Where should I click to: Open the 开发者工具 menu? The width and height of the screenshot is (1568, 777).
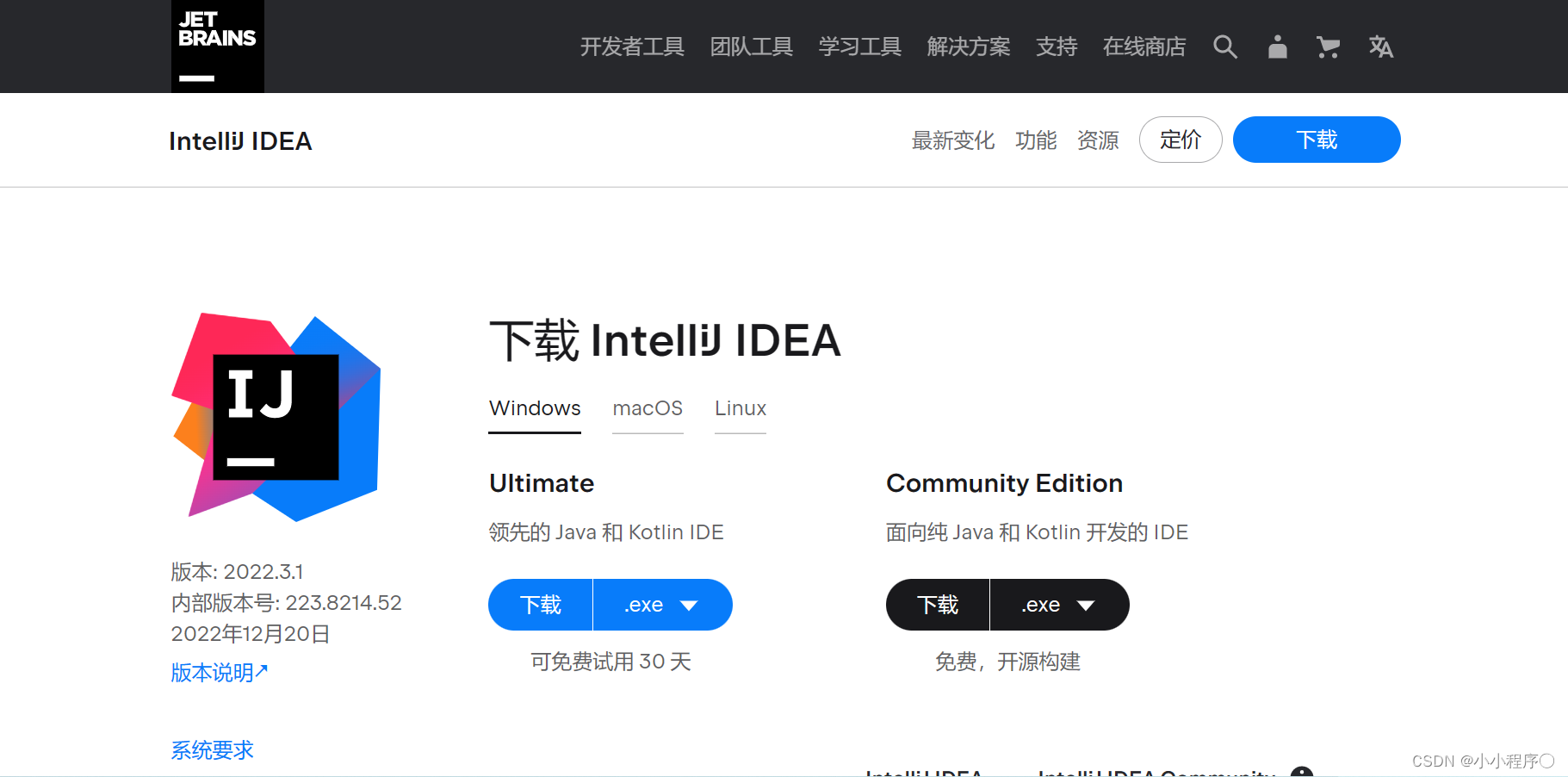pos(633,47)
